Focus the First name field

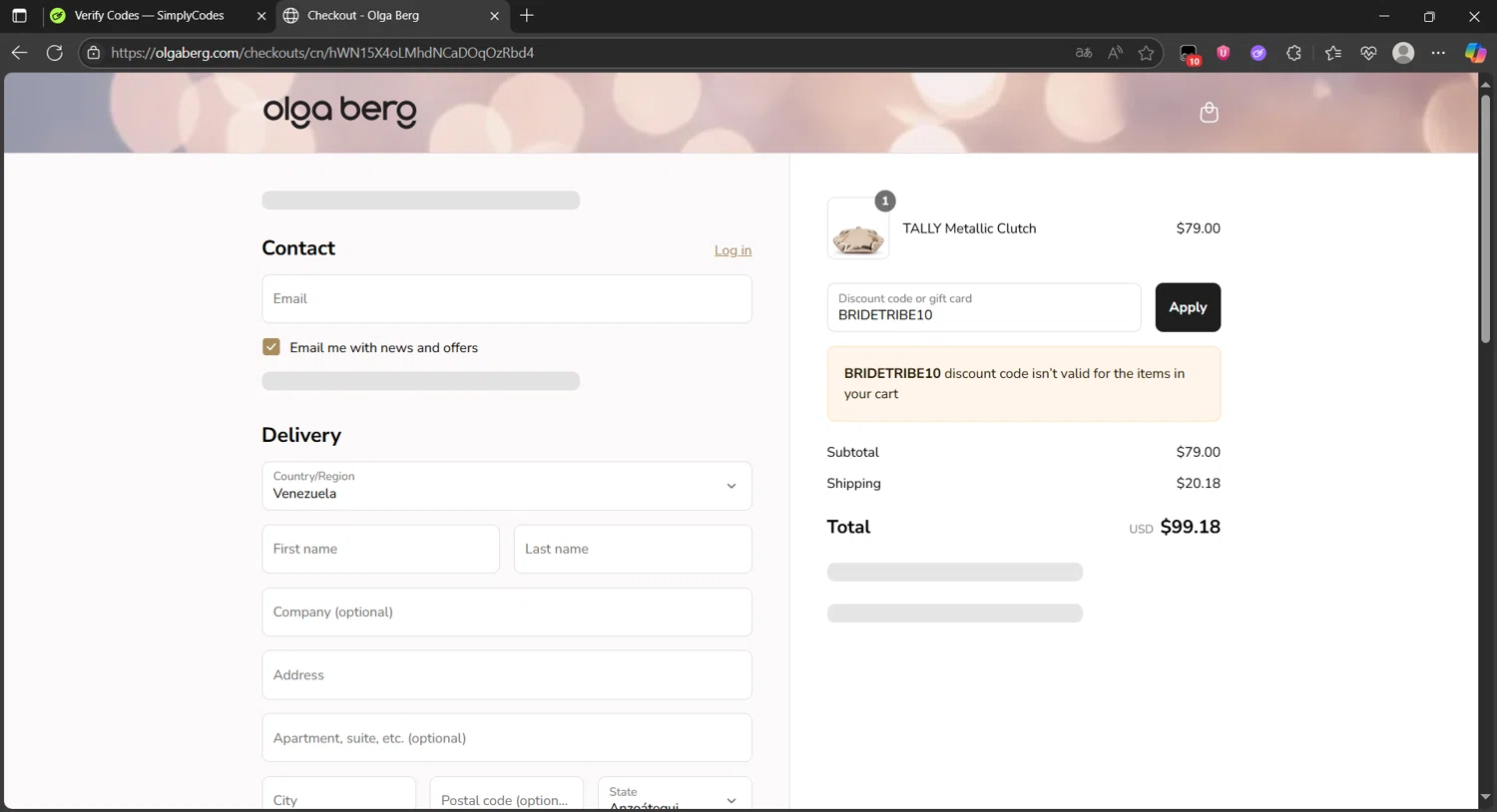coord(381,549)
